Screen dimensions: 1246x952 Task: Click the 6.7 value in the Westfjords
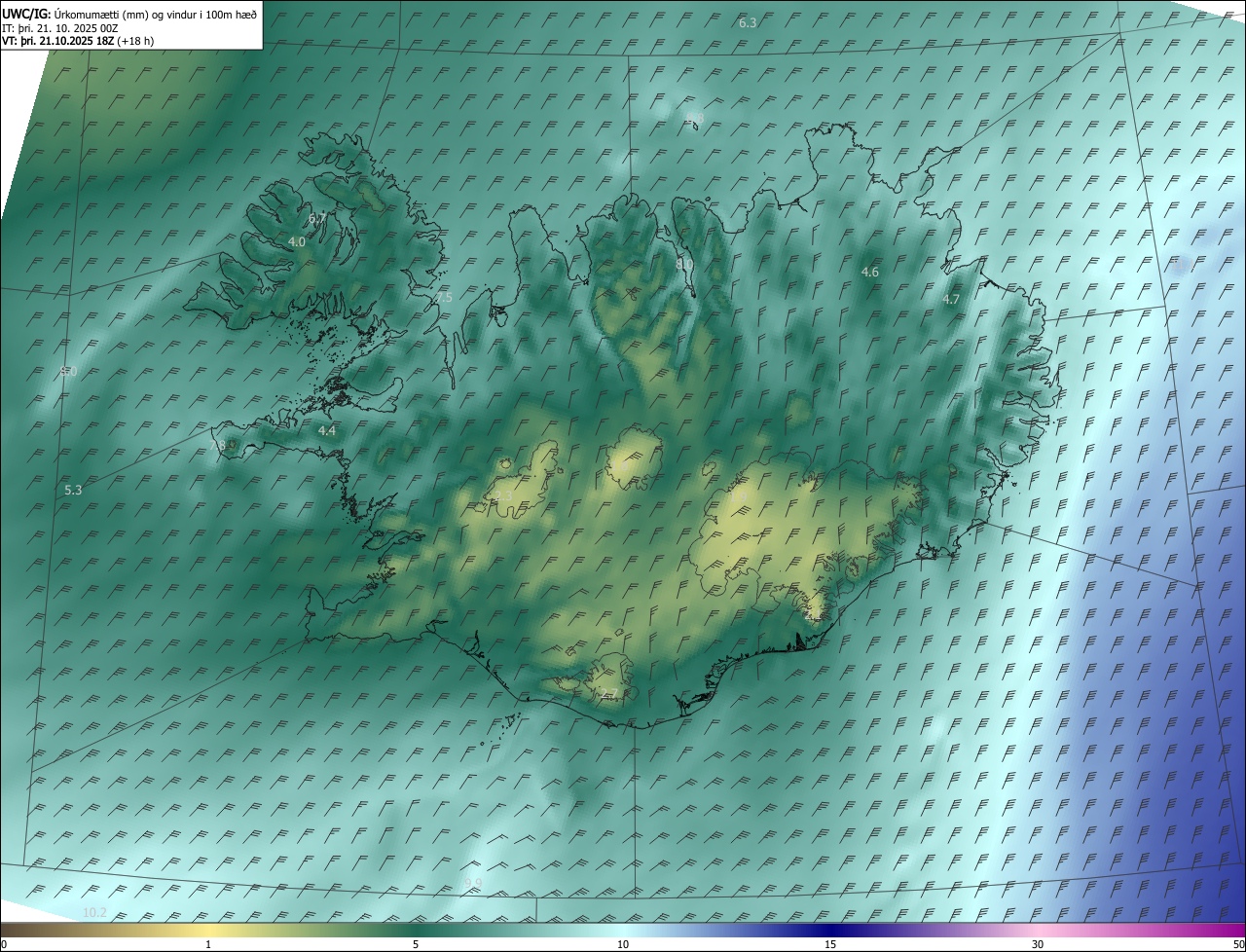317,219
